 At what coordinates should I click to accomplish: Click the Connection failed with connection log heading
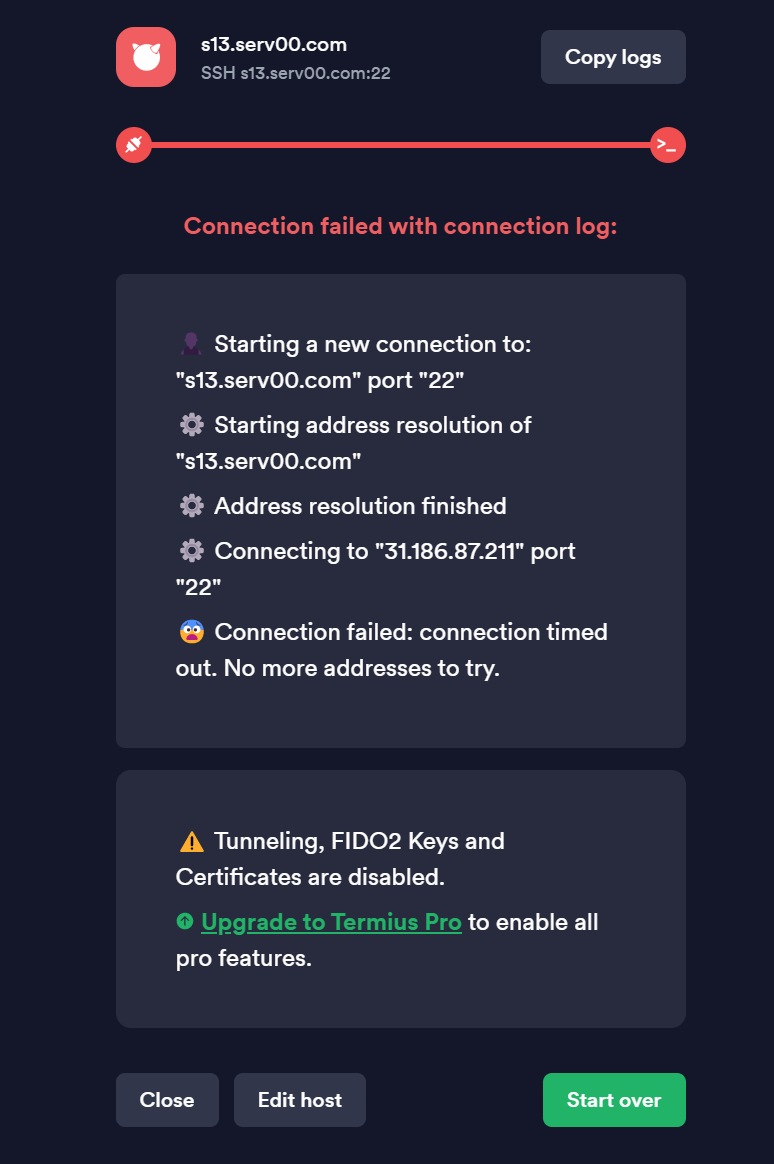(x=401, y=226)
